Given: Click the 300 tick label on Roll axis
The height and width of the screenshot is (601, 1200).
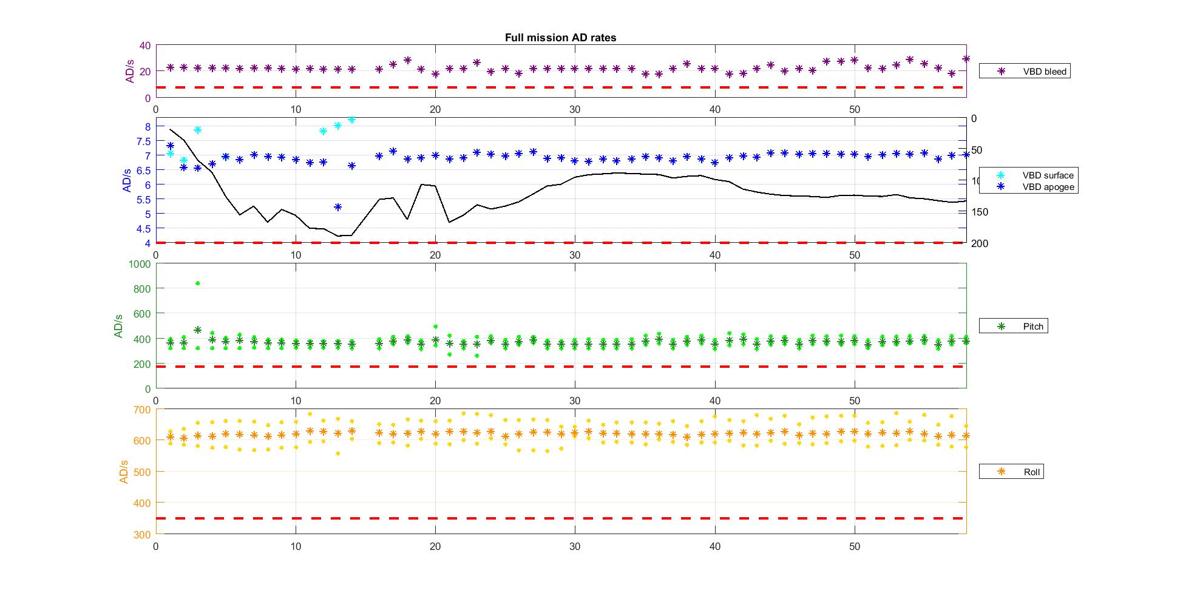Looking at the screenshot, I should [142, 535].
